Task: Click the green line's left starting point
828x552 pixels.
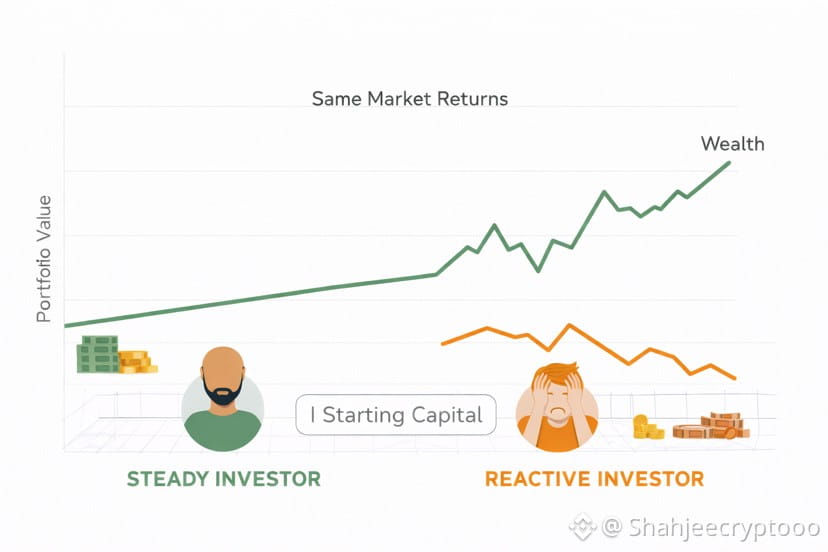Action: 66,326
